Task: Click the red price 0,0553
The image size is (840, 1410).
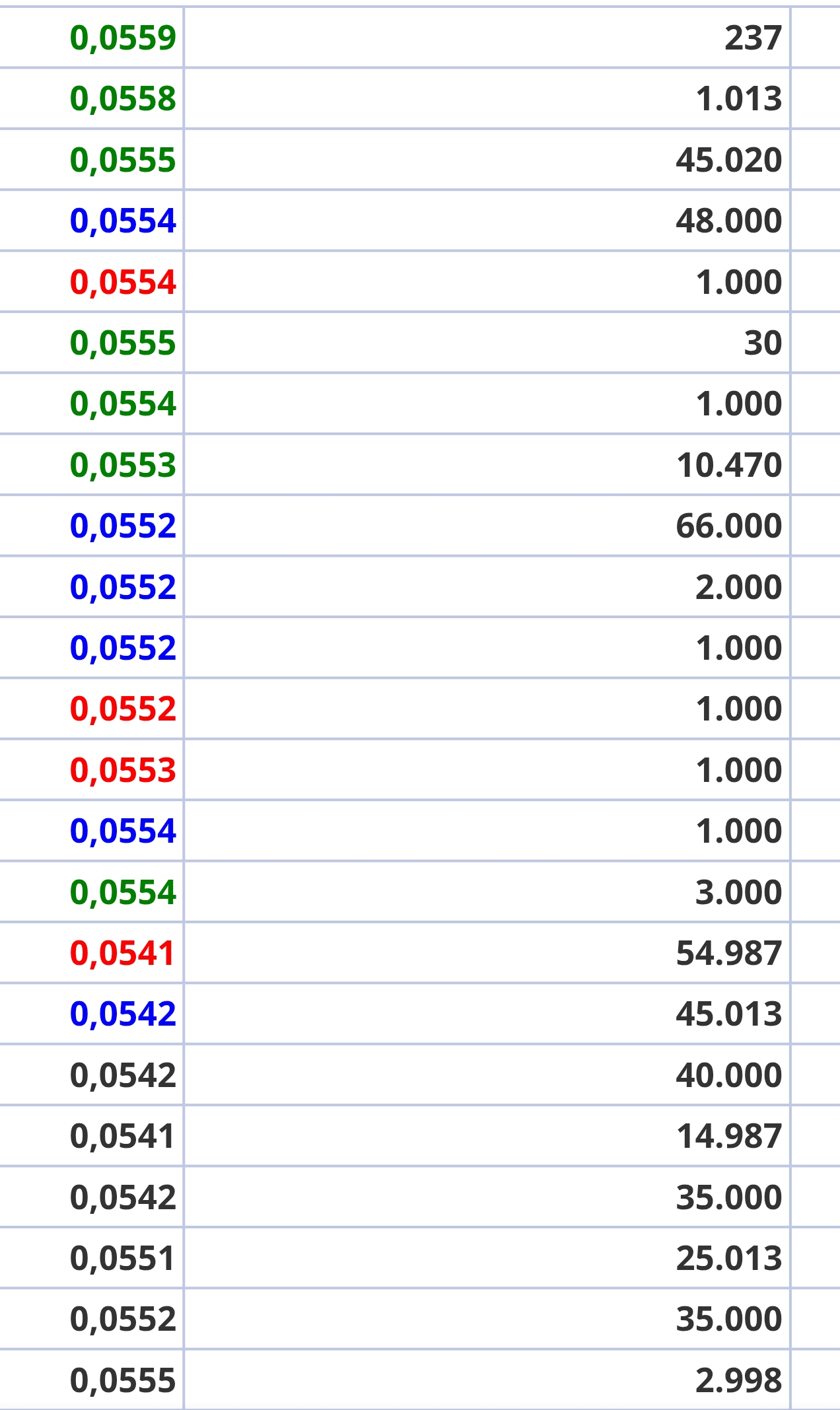Action: [x=123, y=770]
